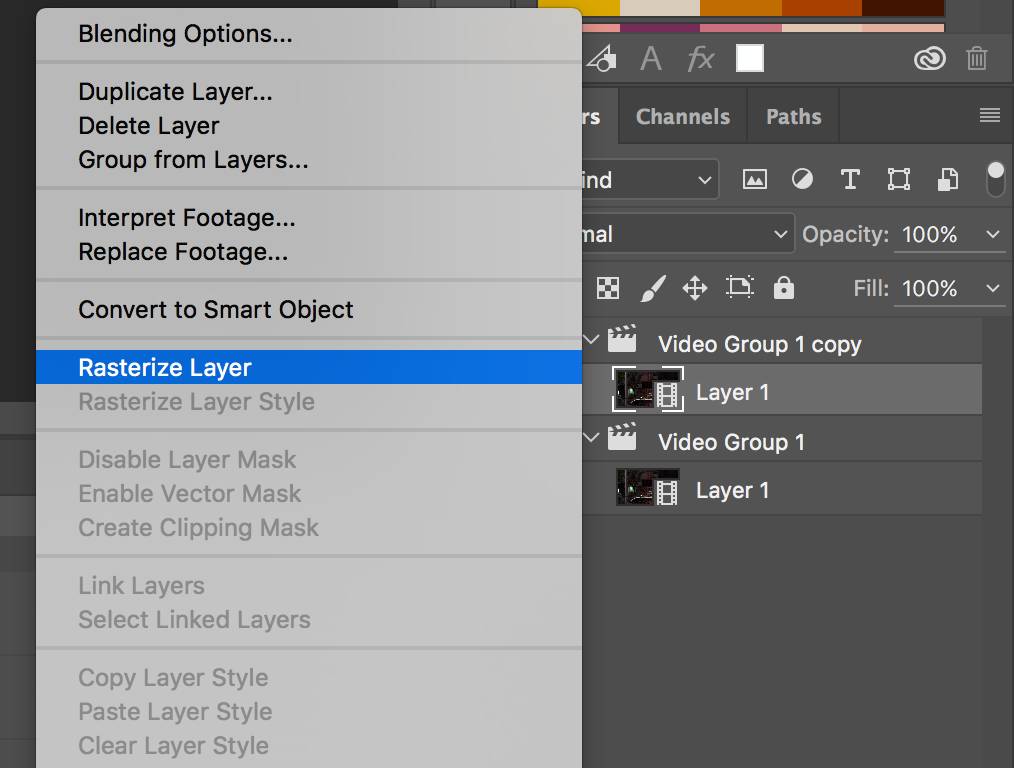
Task: Click the Creative Cloud library sync icon
Action: [929, 59]
